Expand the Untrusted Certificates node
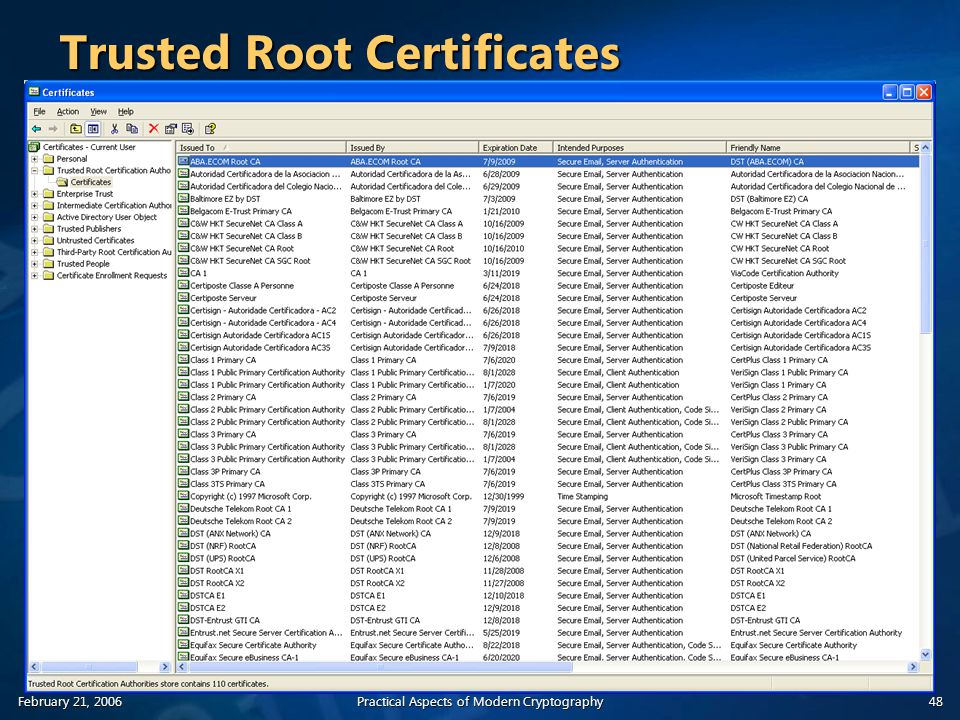 tap(35, 240)
